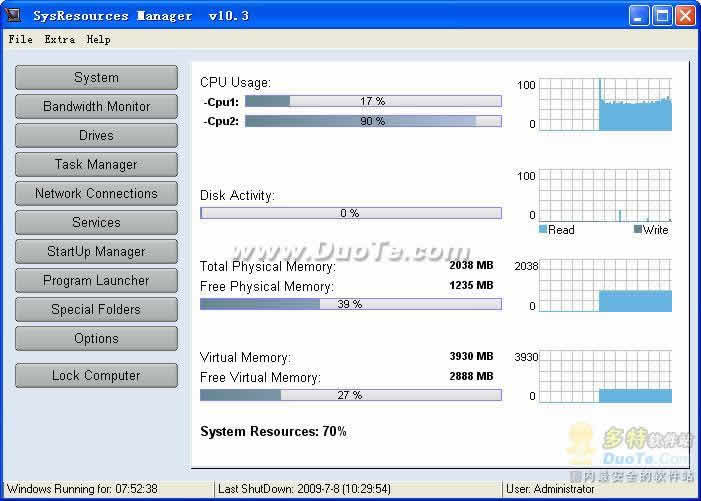Open Bandwidth Monitor
The height and width of the screenshot is (501, 701).
click(x=96, y=106)
